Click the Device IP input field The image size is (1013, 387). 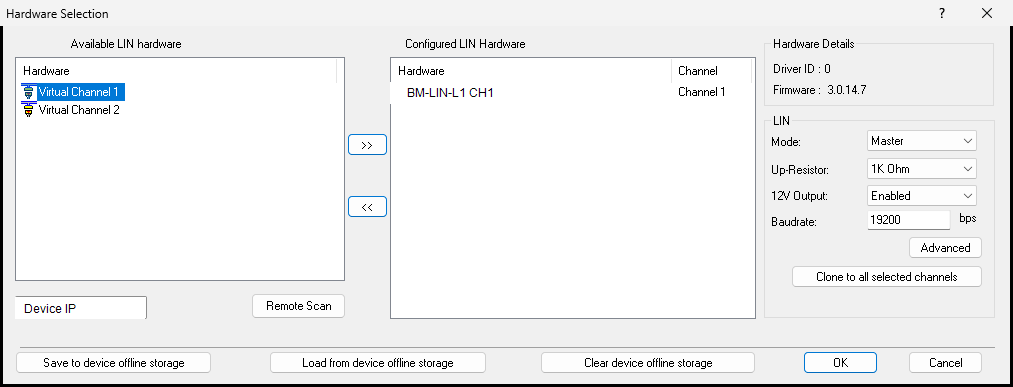click(81, 308)
